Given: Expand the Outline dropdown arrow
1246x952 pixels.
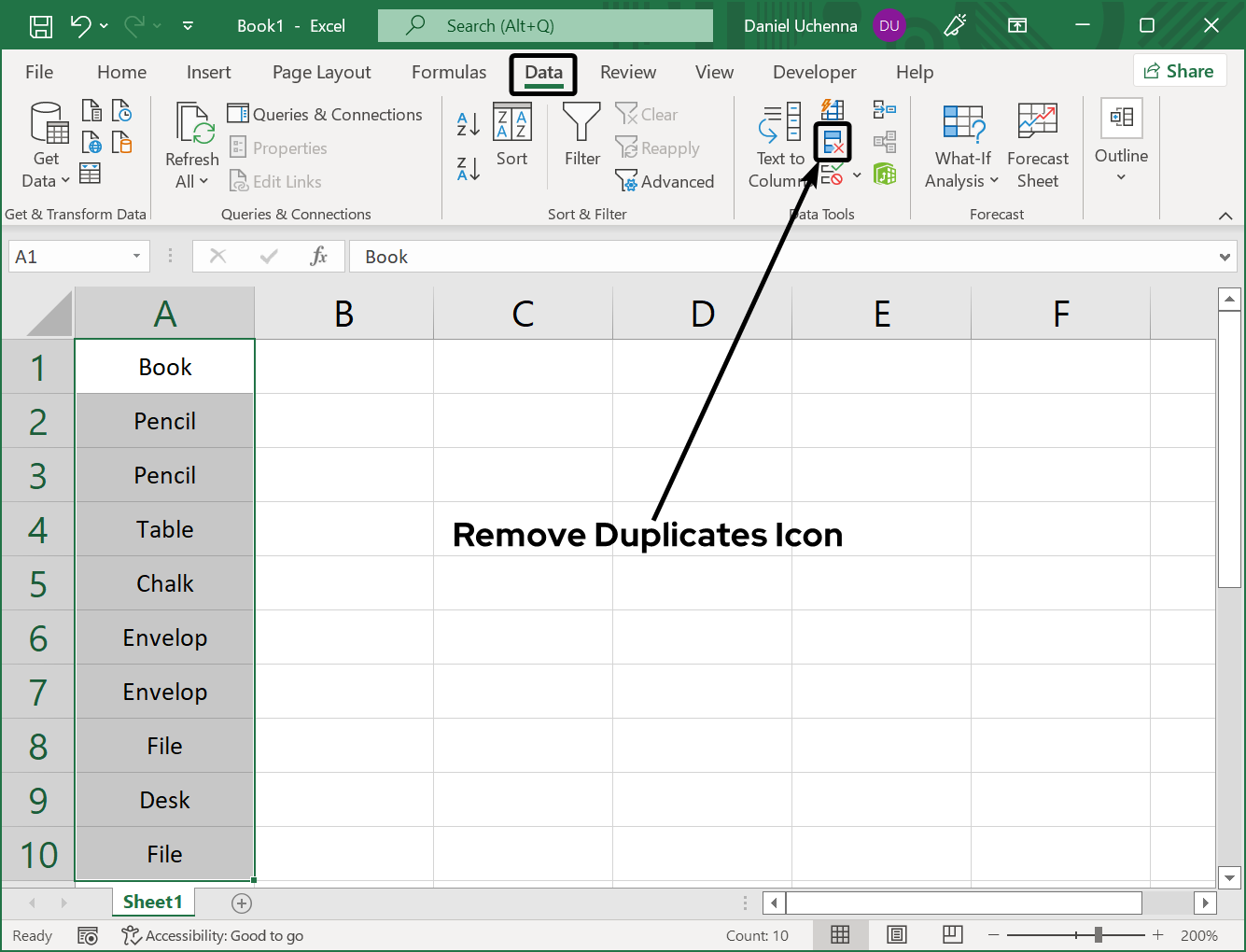Looking at the screenshot, I should click(1120, 175).
